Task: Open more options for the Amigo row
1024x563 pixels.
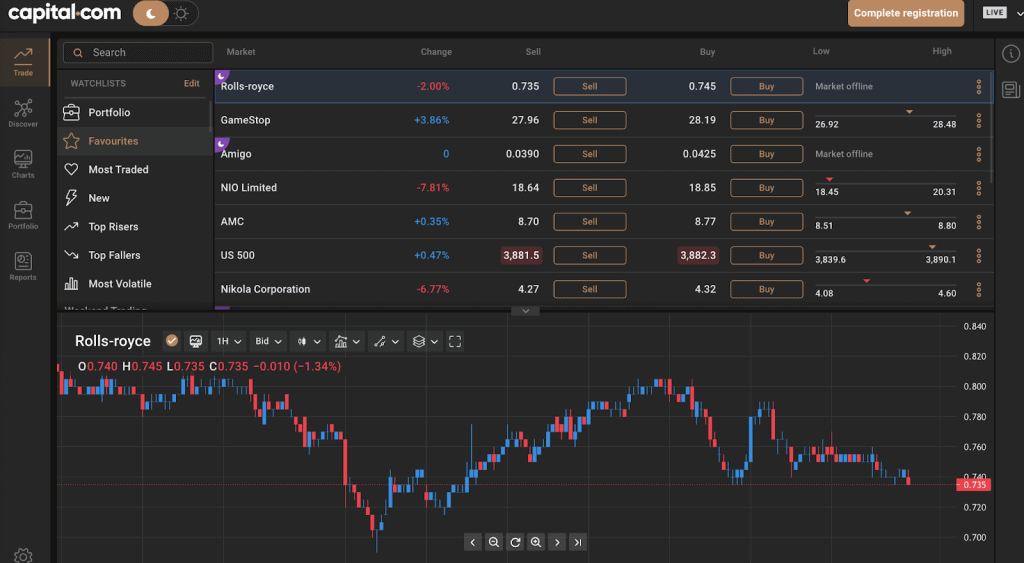Action: coord(978,154)
